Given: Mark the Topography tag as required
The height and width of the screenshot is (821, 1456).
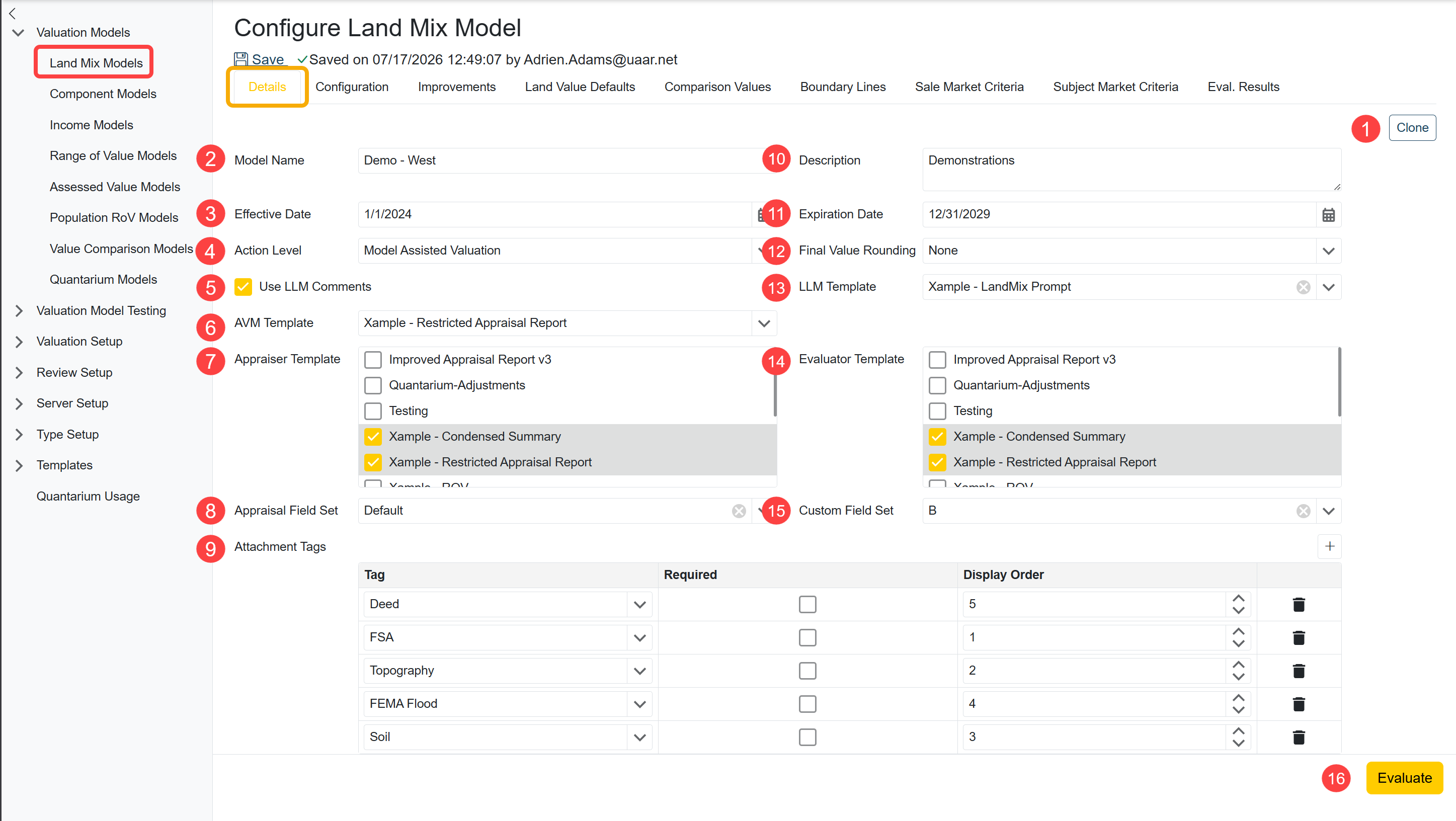Looking at the screenshot, I should click(807, 671).
